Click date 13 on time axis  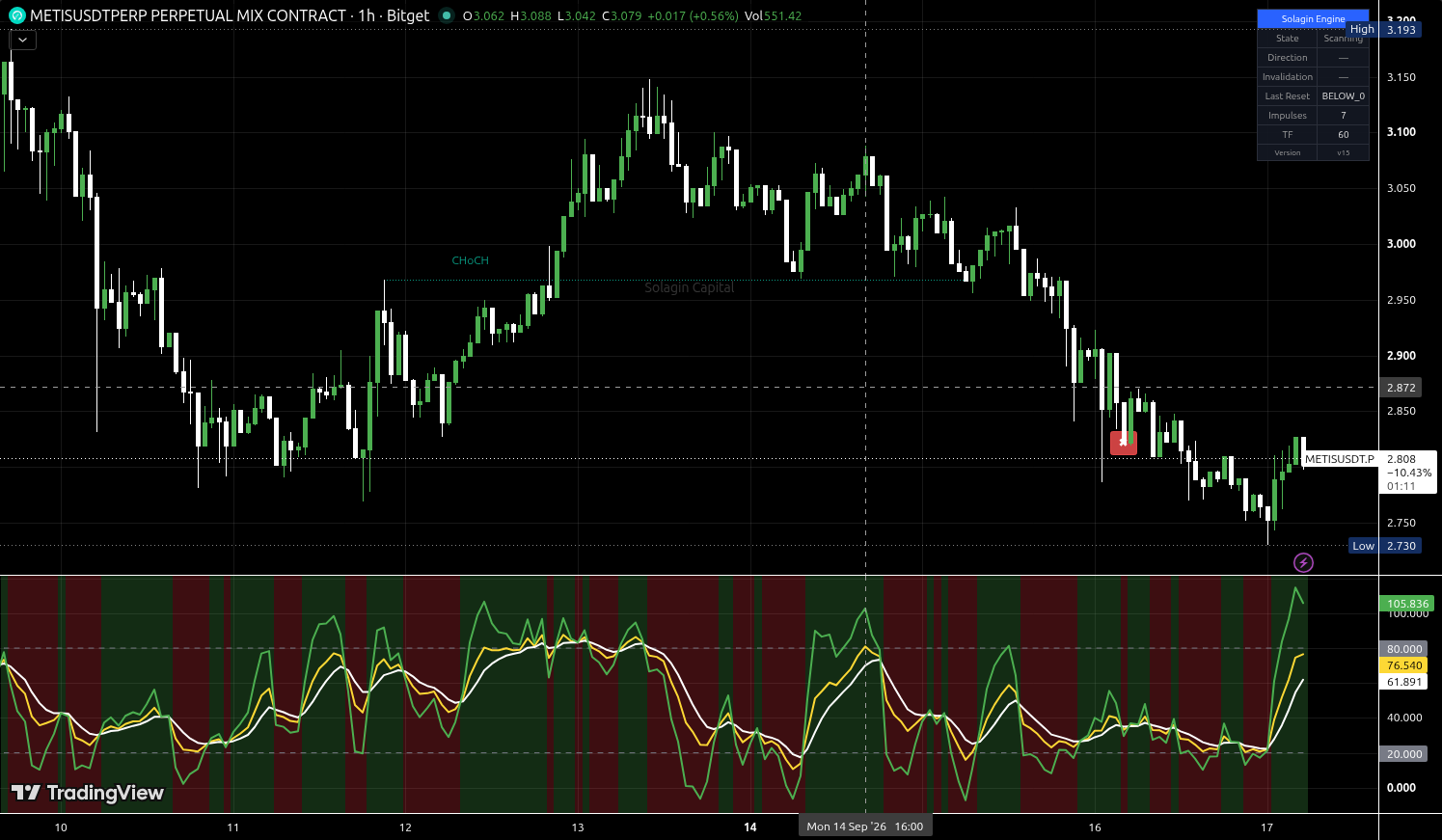tap(578, 827)
